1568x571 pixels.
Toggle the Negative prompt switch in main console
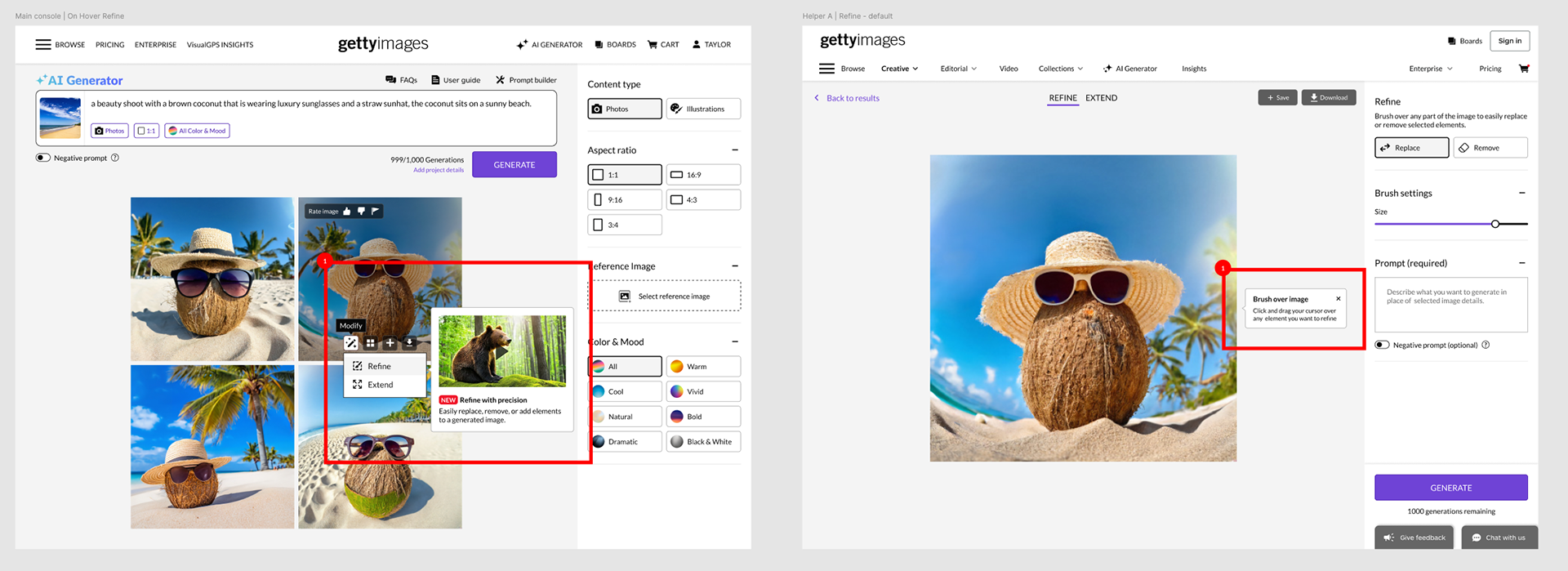click(43, 158)
